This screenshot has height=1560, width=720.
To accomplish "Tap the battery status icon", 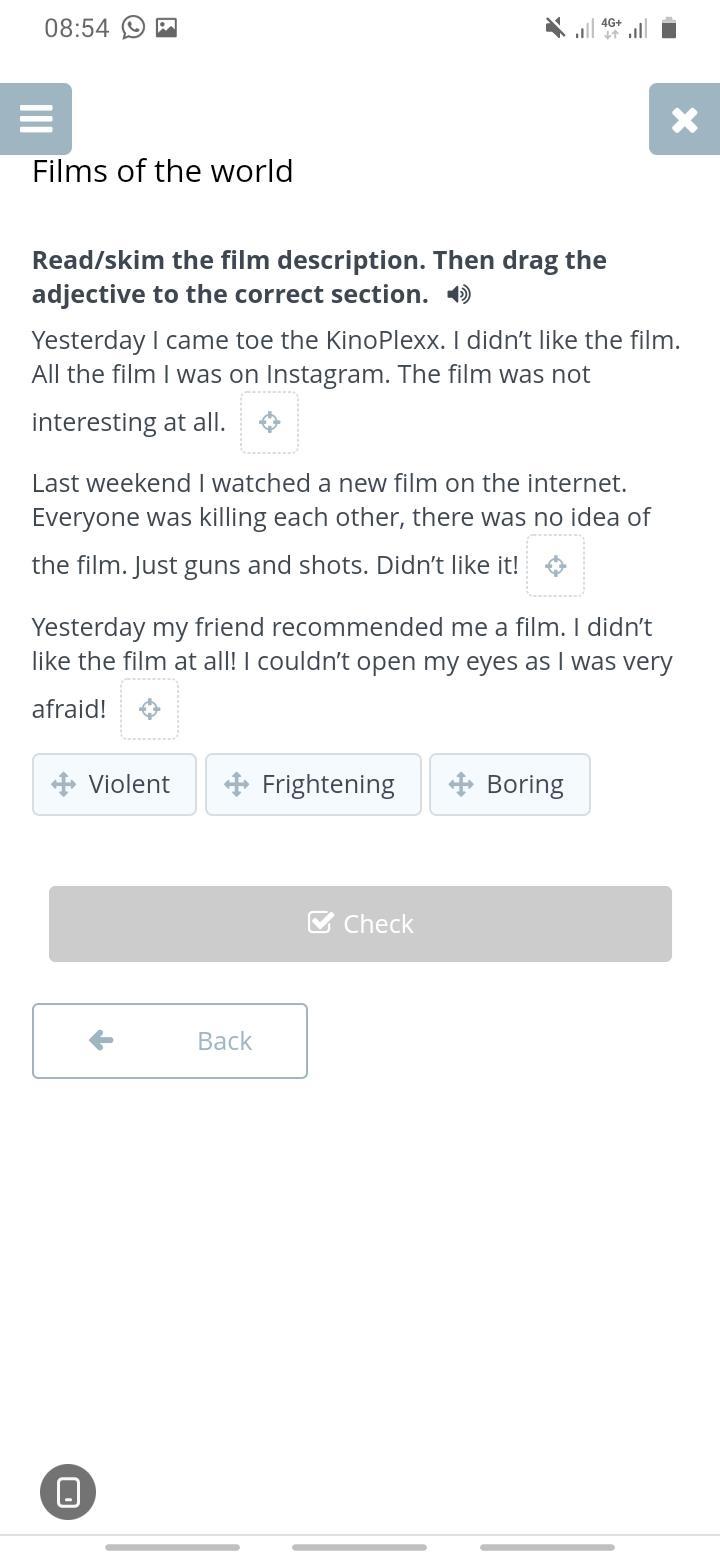I will click(669, 28).
